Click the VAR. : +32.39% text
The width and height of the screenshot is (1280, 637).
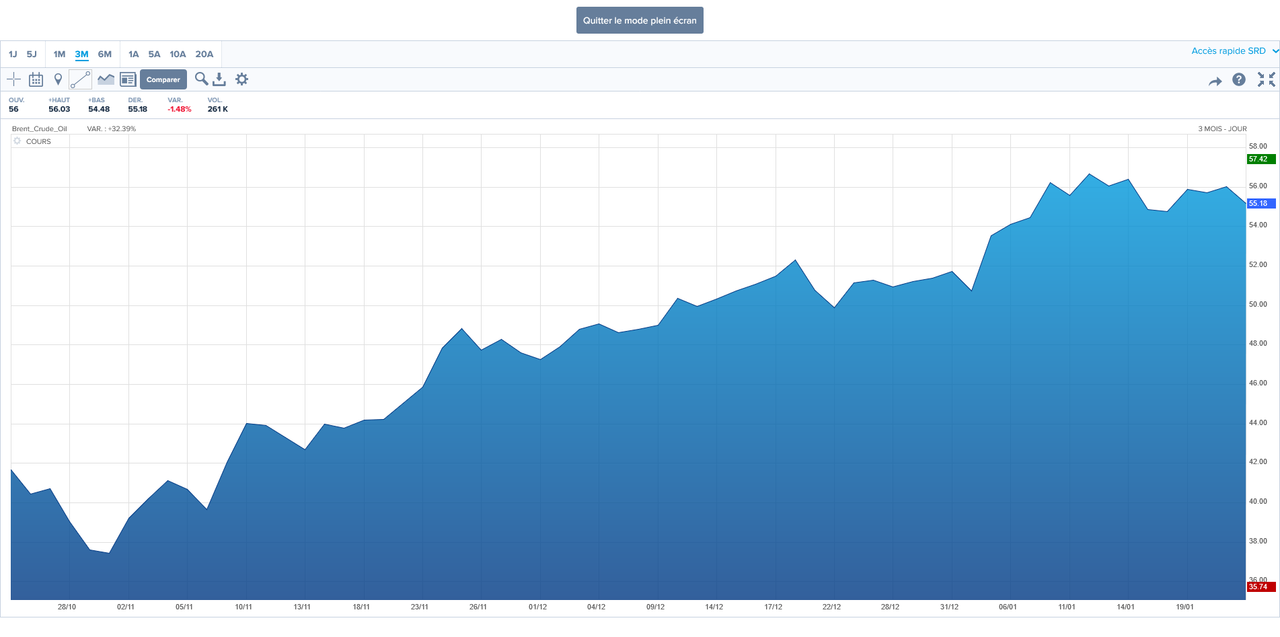pos(111,128)
